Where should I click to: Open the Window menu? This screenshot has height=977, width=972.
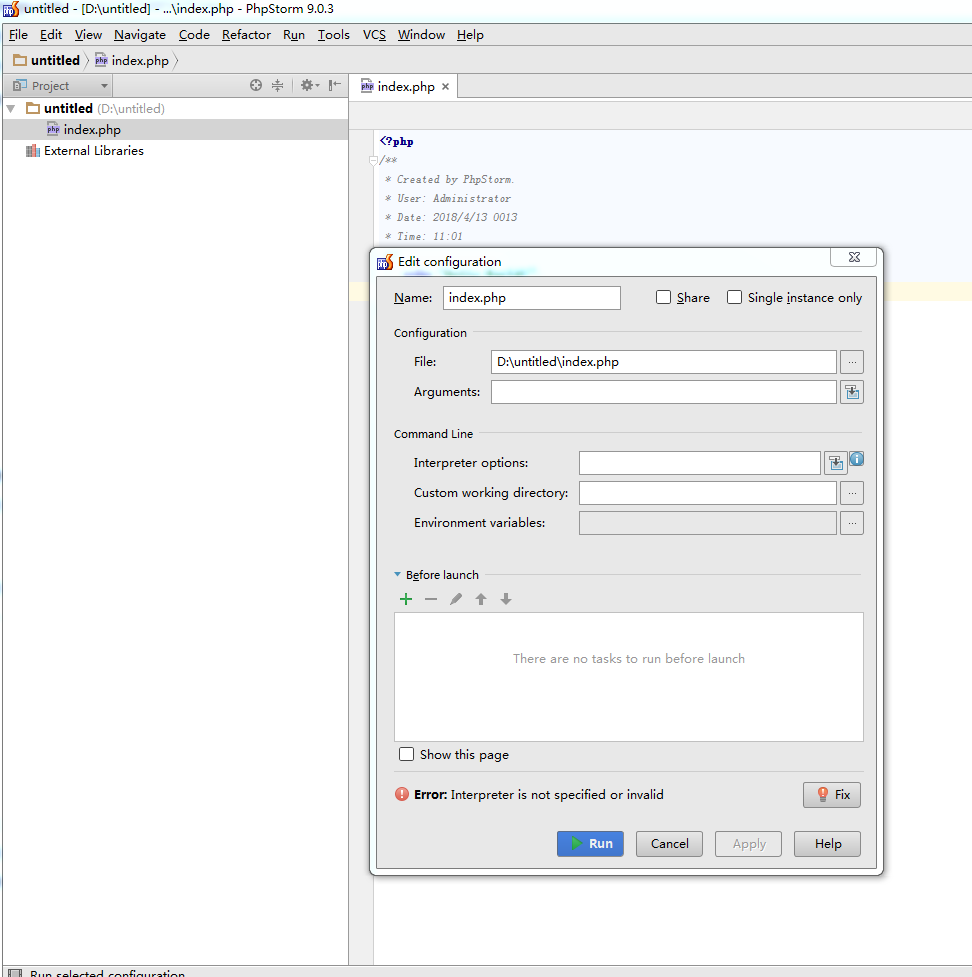tap(421, 35)
